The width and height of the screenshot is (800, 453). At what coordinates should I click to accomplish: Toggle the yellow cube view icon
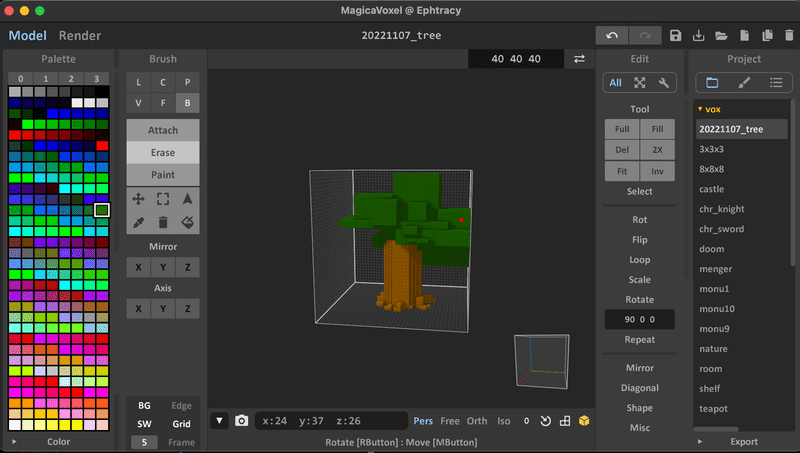click(x=584, y=421)
